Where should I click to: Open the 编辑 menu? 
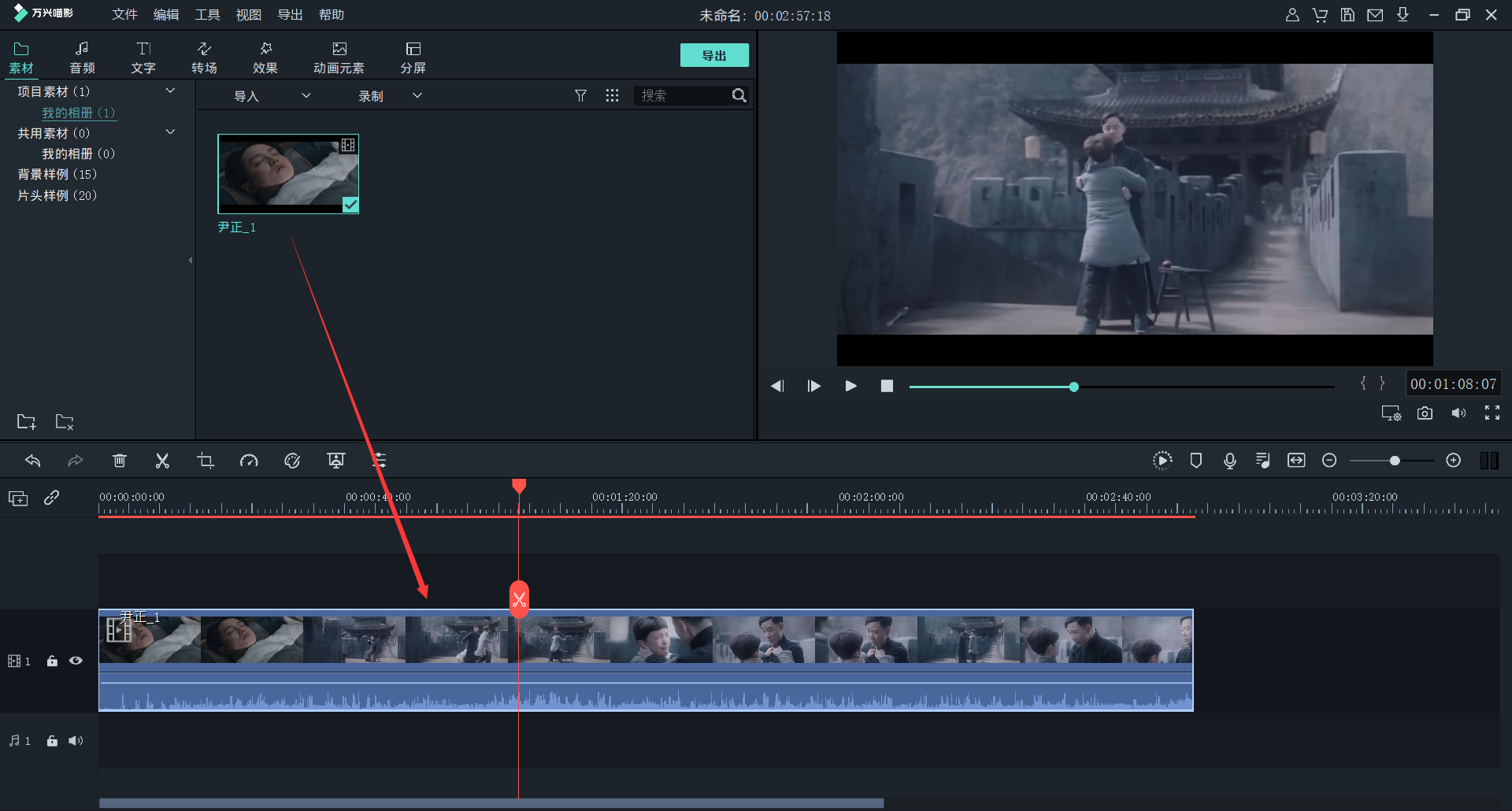click(166, 15)
